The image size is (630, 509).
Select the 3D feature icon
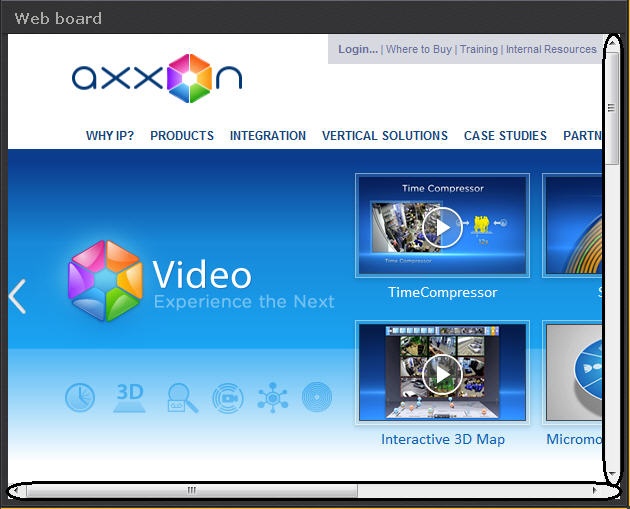tap(129, 398)
